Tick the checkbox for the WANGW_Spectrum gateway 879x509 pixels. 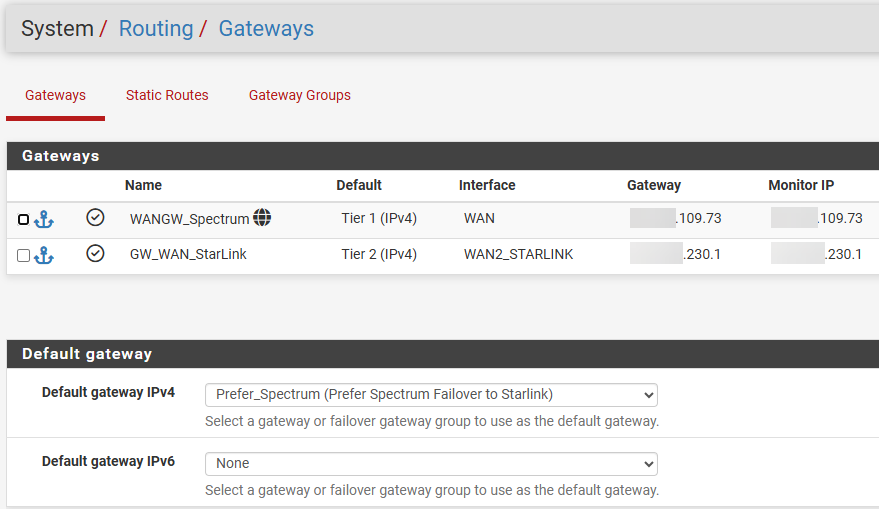(x=24, y=219)
